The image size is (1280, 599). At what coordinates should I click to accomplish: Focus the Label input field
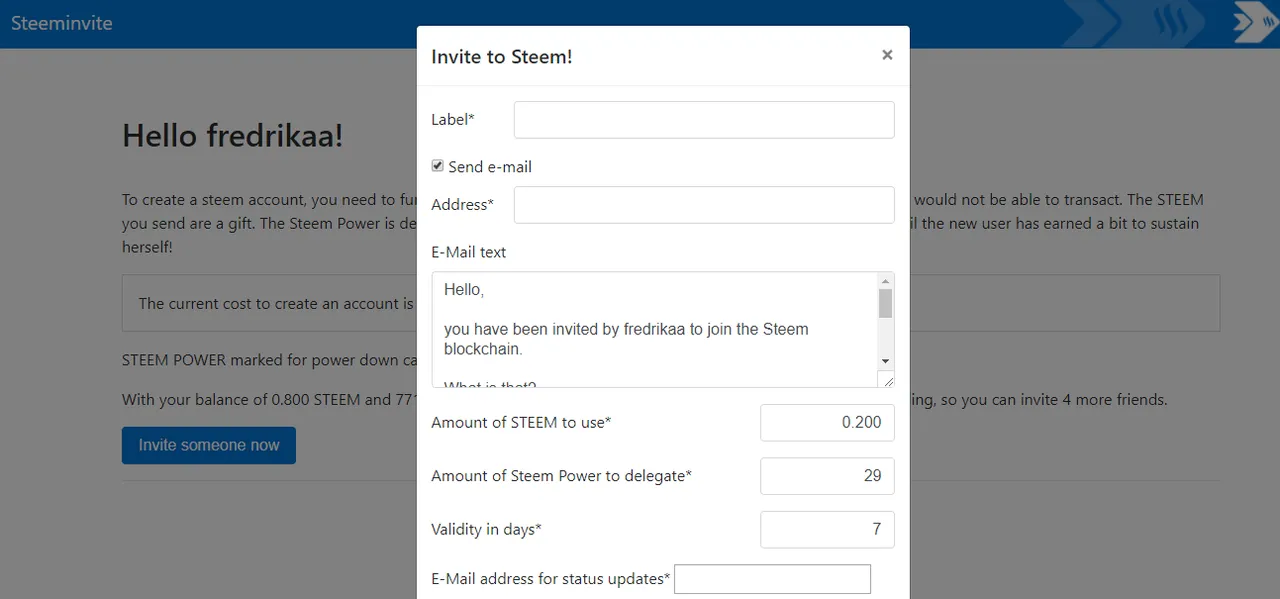pos(704,120)
